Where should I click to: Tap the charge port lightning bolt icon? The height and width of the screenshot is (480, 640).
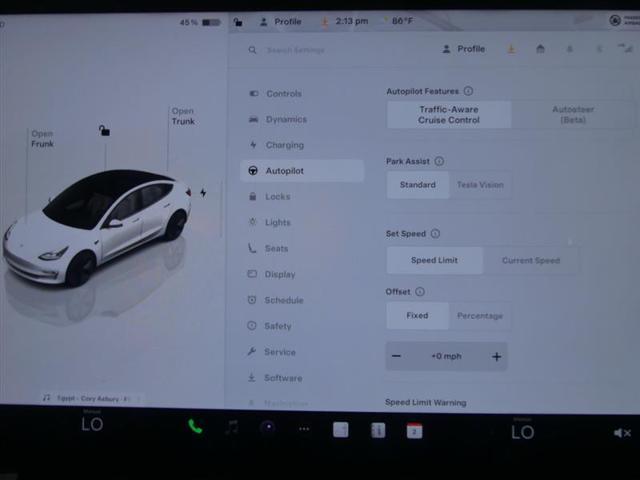click(203, 193)
